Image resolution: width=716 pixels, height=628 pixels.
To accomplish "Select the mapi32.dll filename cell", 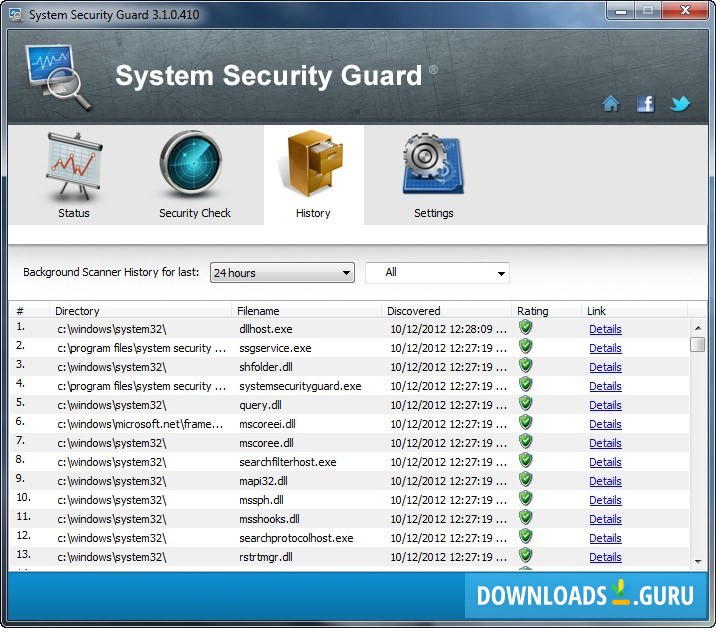I will (x=263, y=481).
